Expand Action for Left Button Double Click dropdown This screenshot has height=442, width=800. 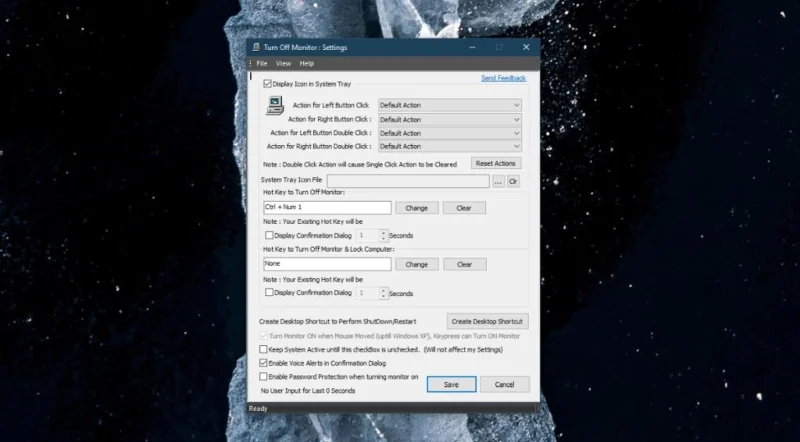(449, 133)
